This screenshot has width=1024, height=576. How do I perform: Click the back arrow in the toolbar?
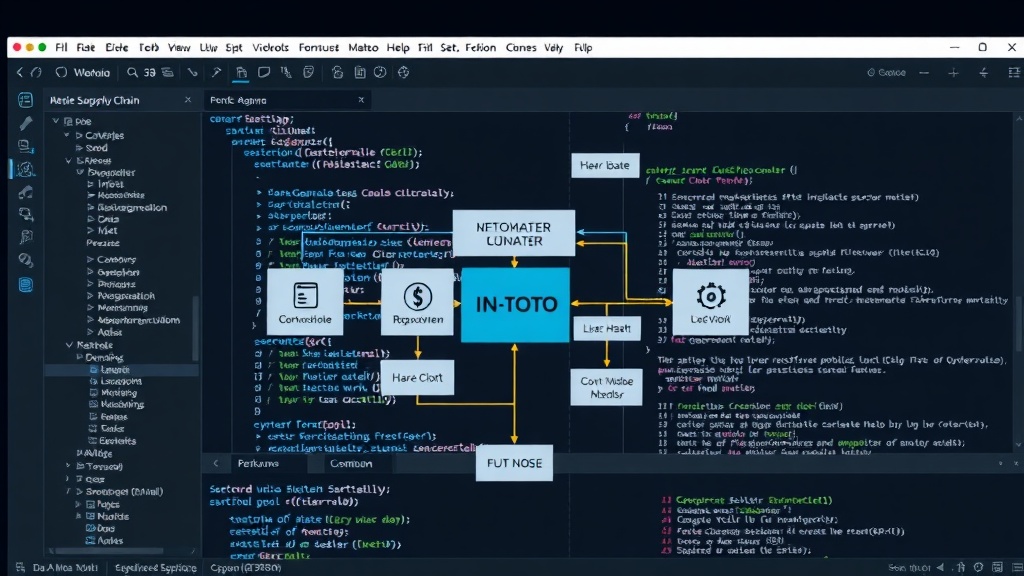20,72
